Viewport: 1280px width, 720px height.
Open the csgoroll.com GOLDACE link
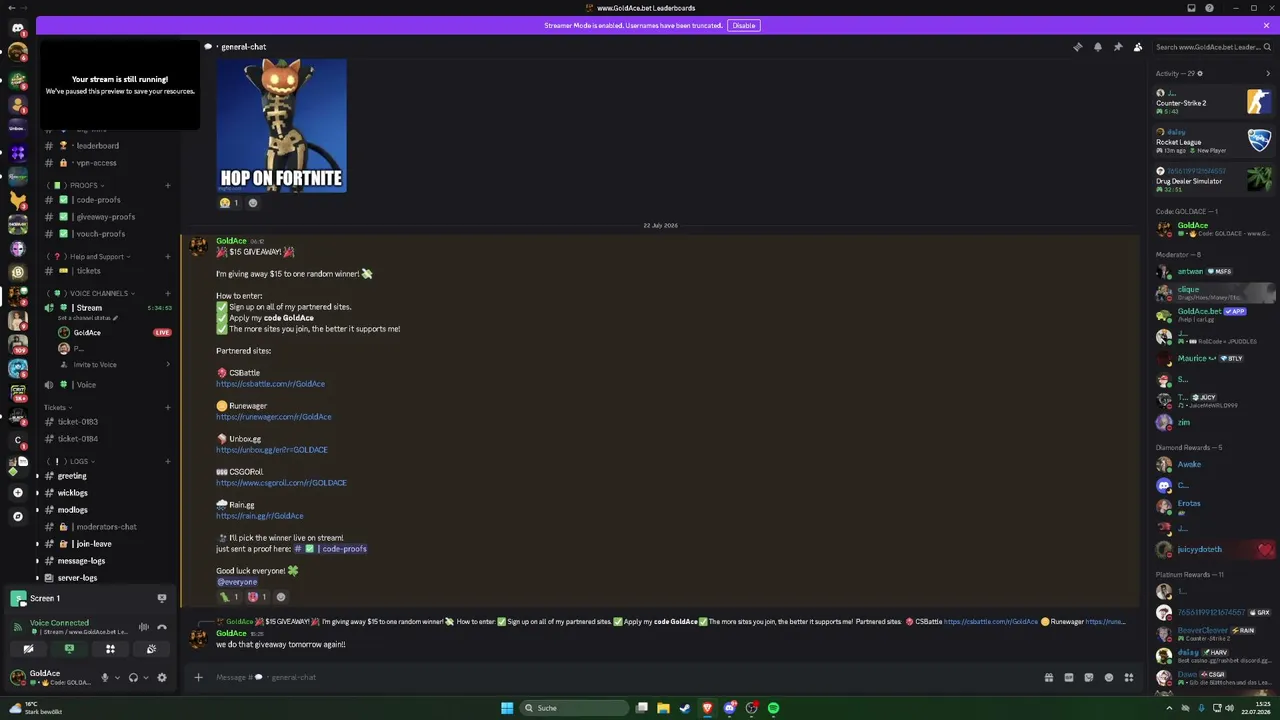click(x=281, y=483)
